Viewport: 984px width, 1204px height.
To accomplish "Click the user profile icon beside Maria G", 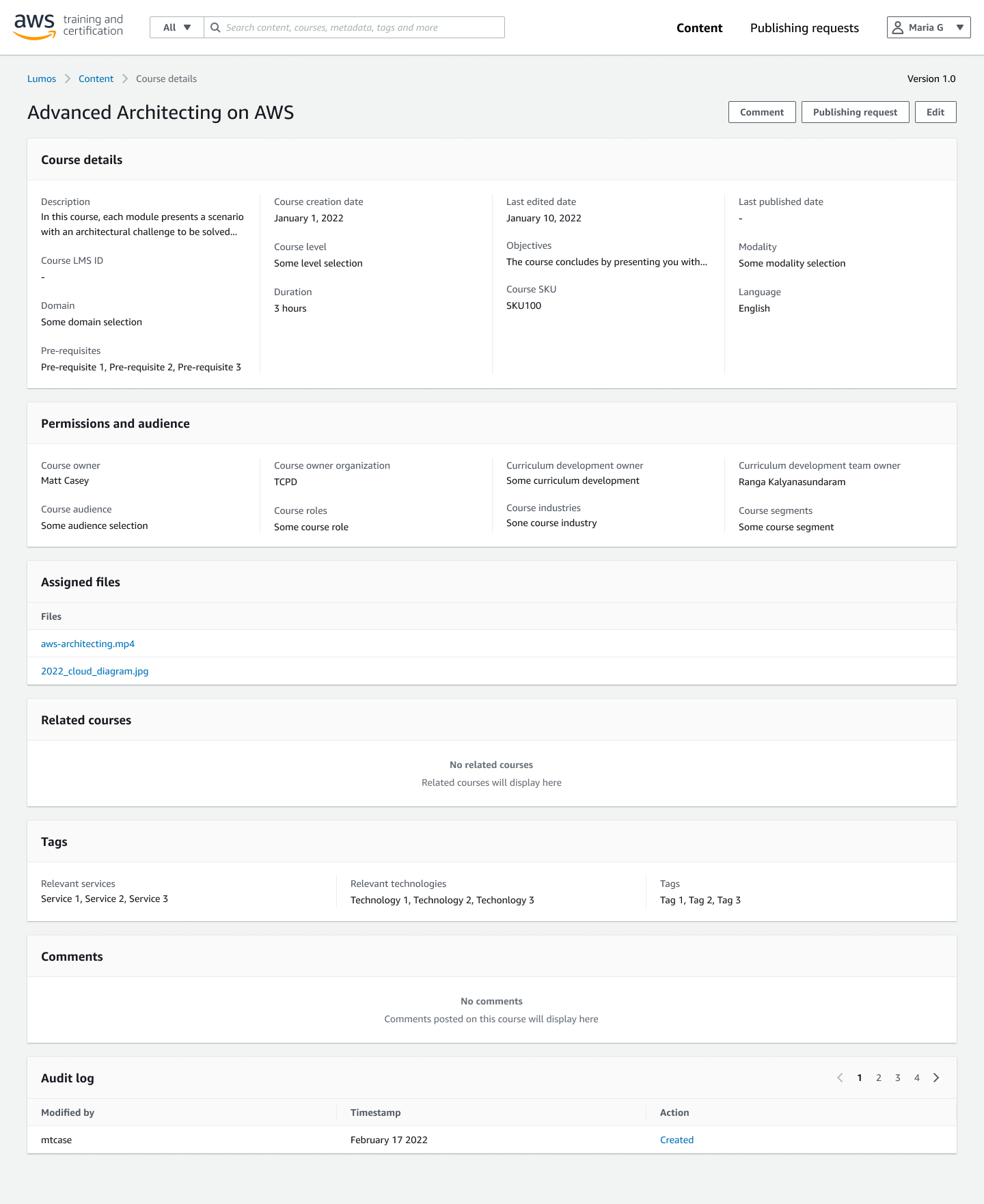I will (x=898, y=27).
